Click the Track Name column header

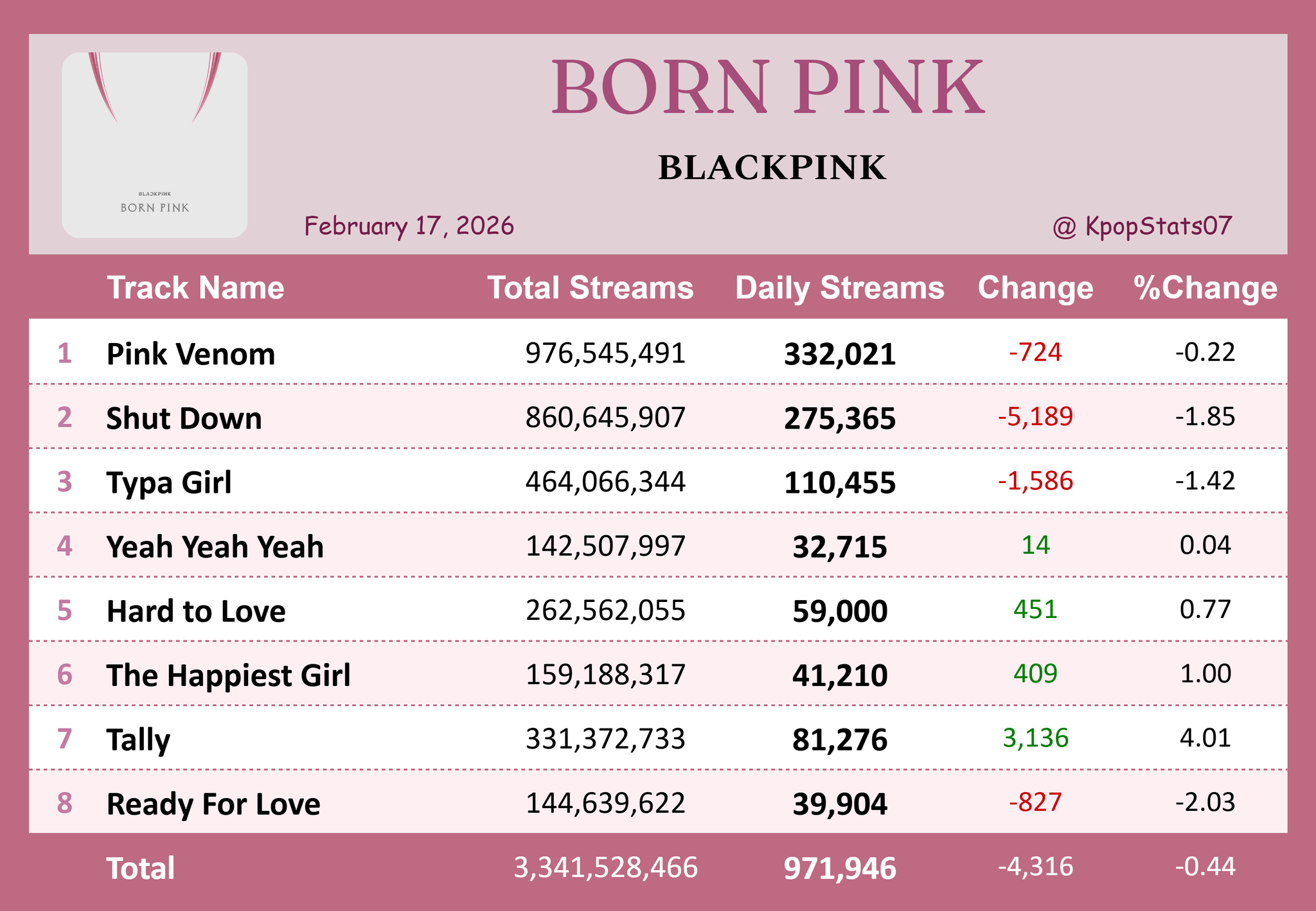(x=195, y=287)
